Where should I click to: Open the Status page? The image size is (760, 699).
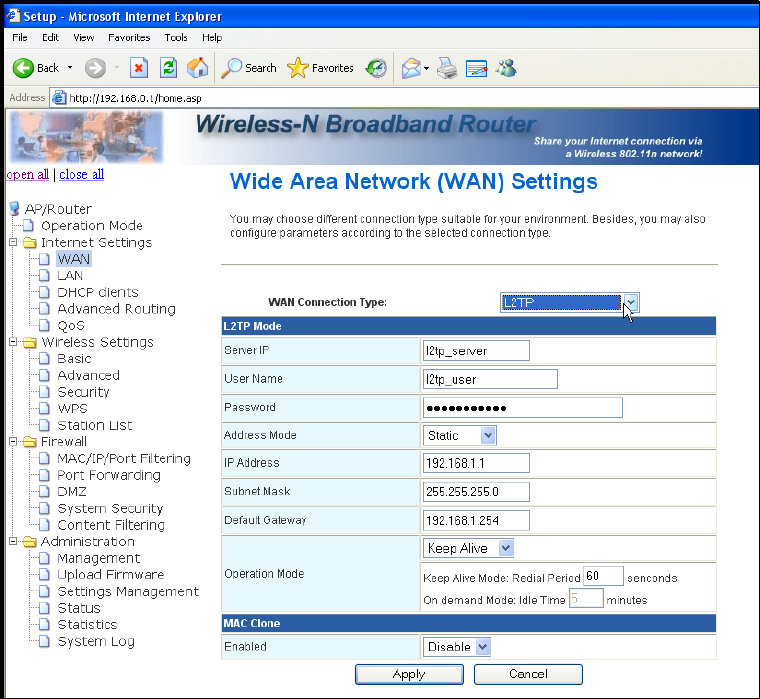[79, 608]
